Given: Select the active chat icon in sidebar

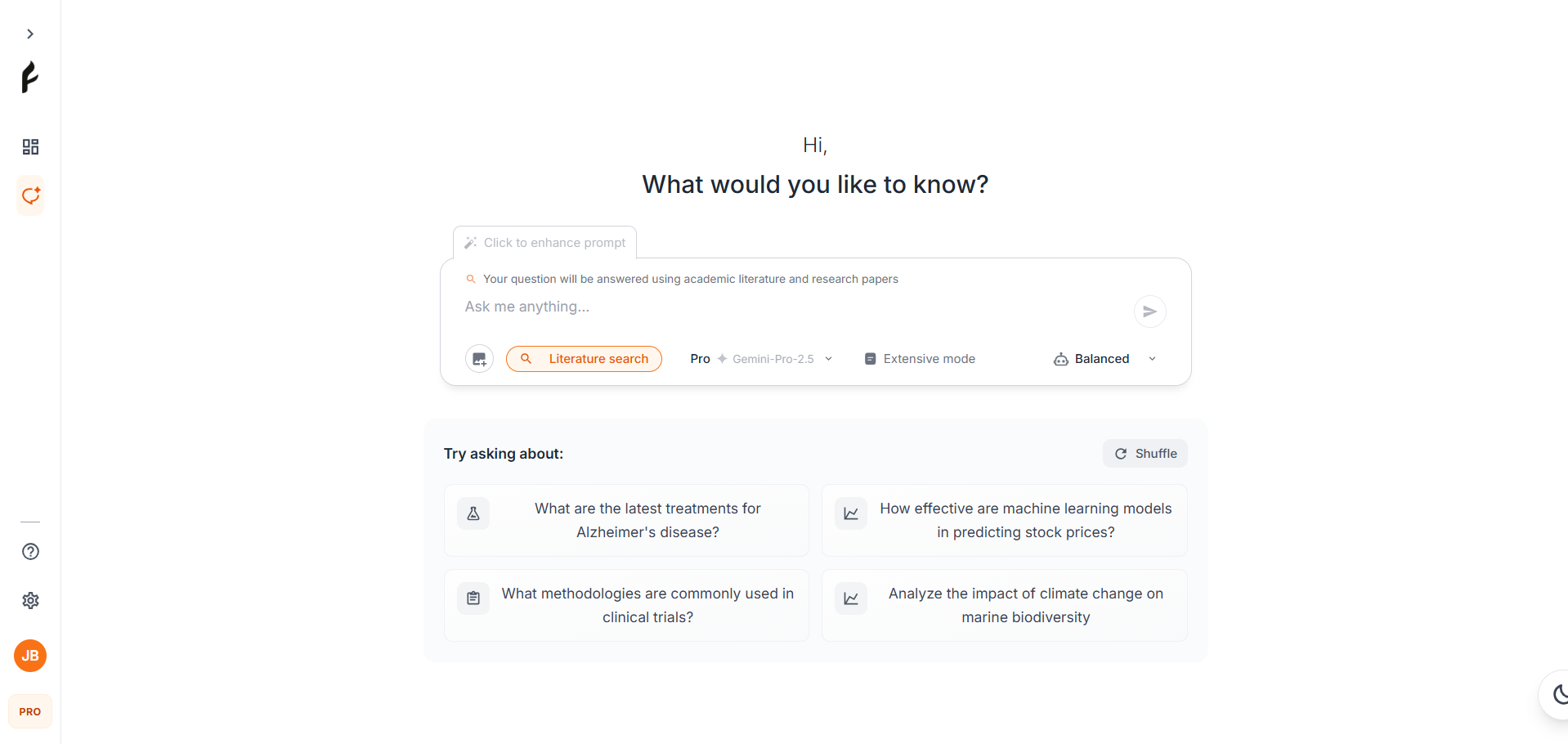Looking at the screenshot, I should 30,196.
